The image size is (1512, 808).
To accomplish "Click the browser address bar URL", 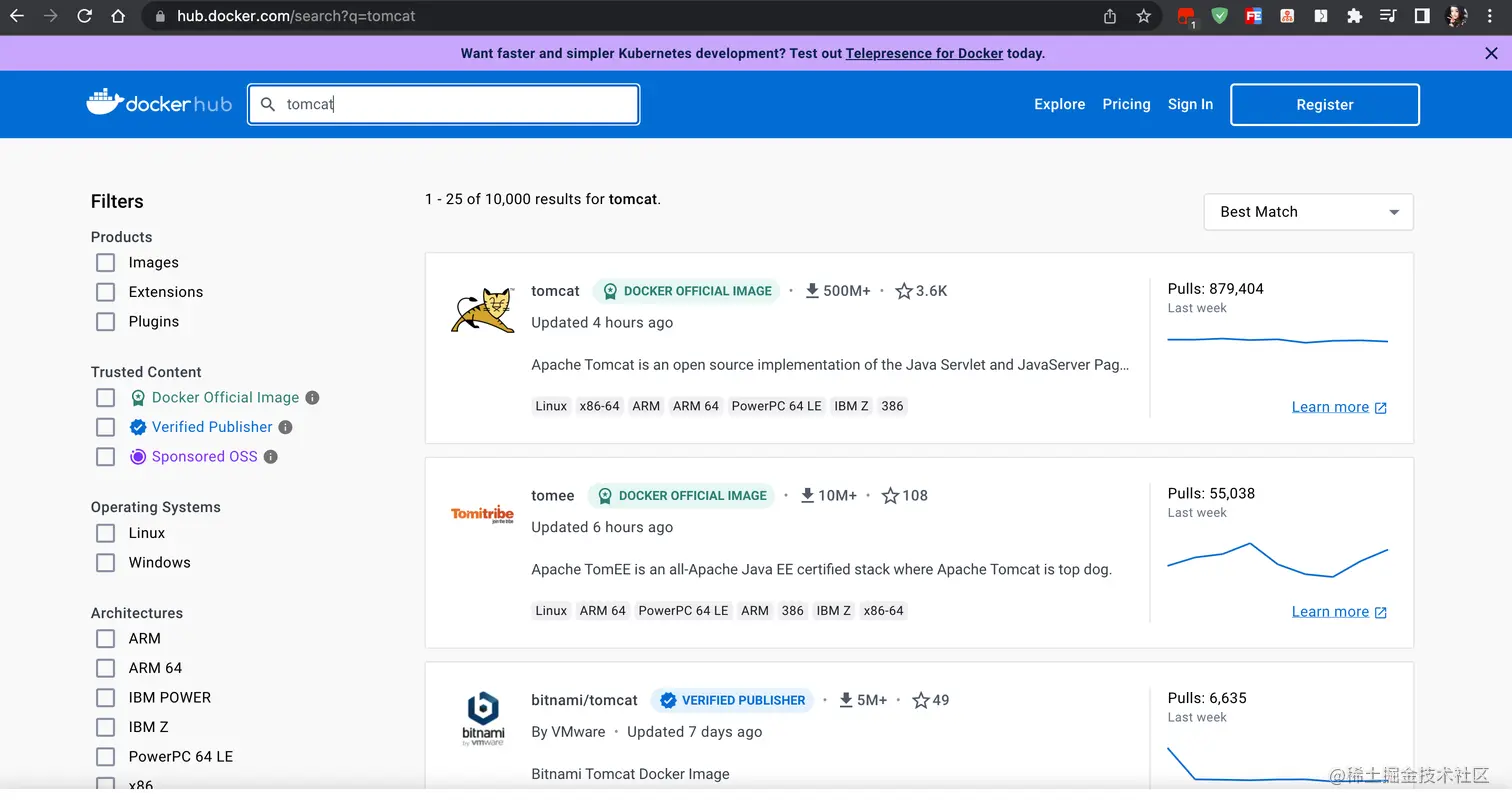I will click(x=296, y=16).
